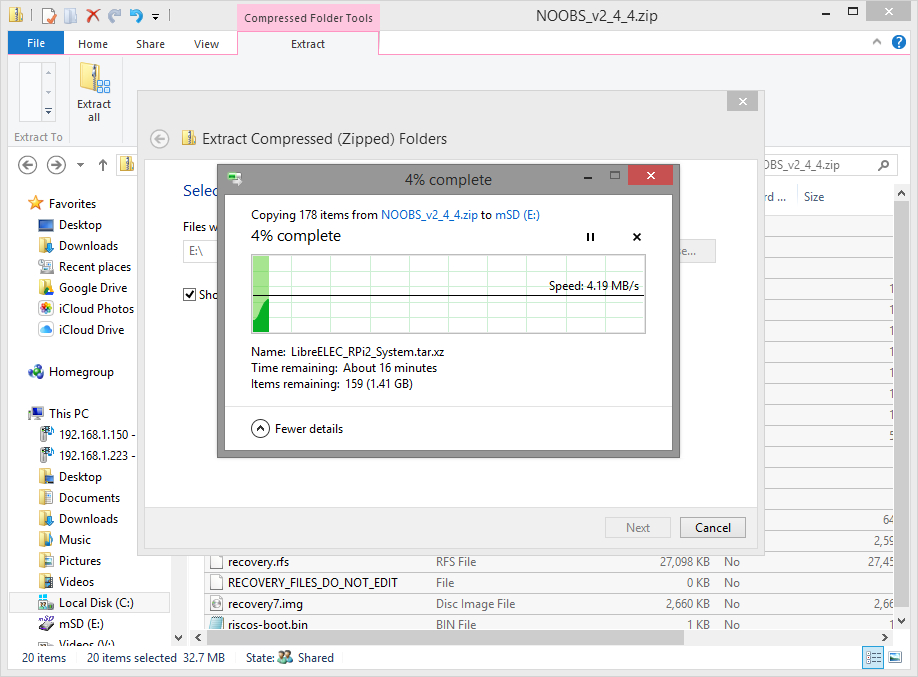Expand the Extract To gallery dropdown
Screen dimensions: 918x677
(x=49, y=111)
